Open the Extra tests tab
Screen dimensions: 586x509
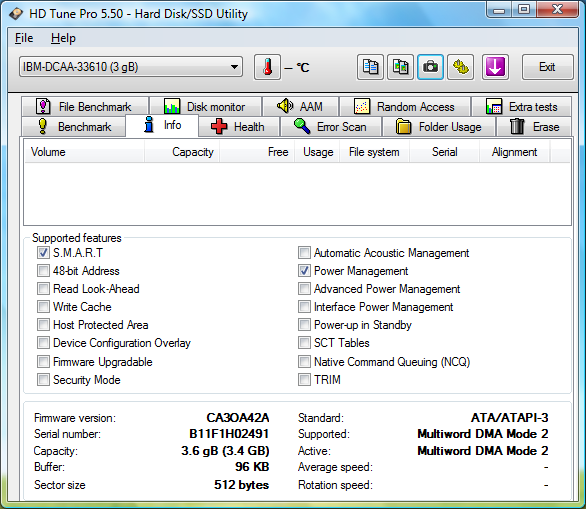(522, 107)
